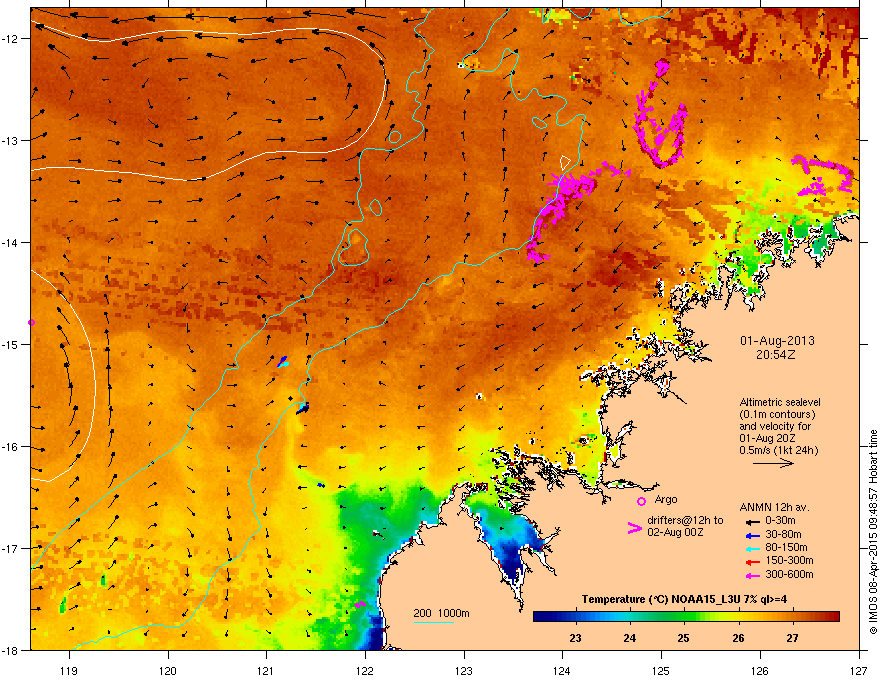Viewport: 880px width, 680px height.
Task: Click the '300-600m' depth label
Action: (789, 575)
